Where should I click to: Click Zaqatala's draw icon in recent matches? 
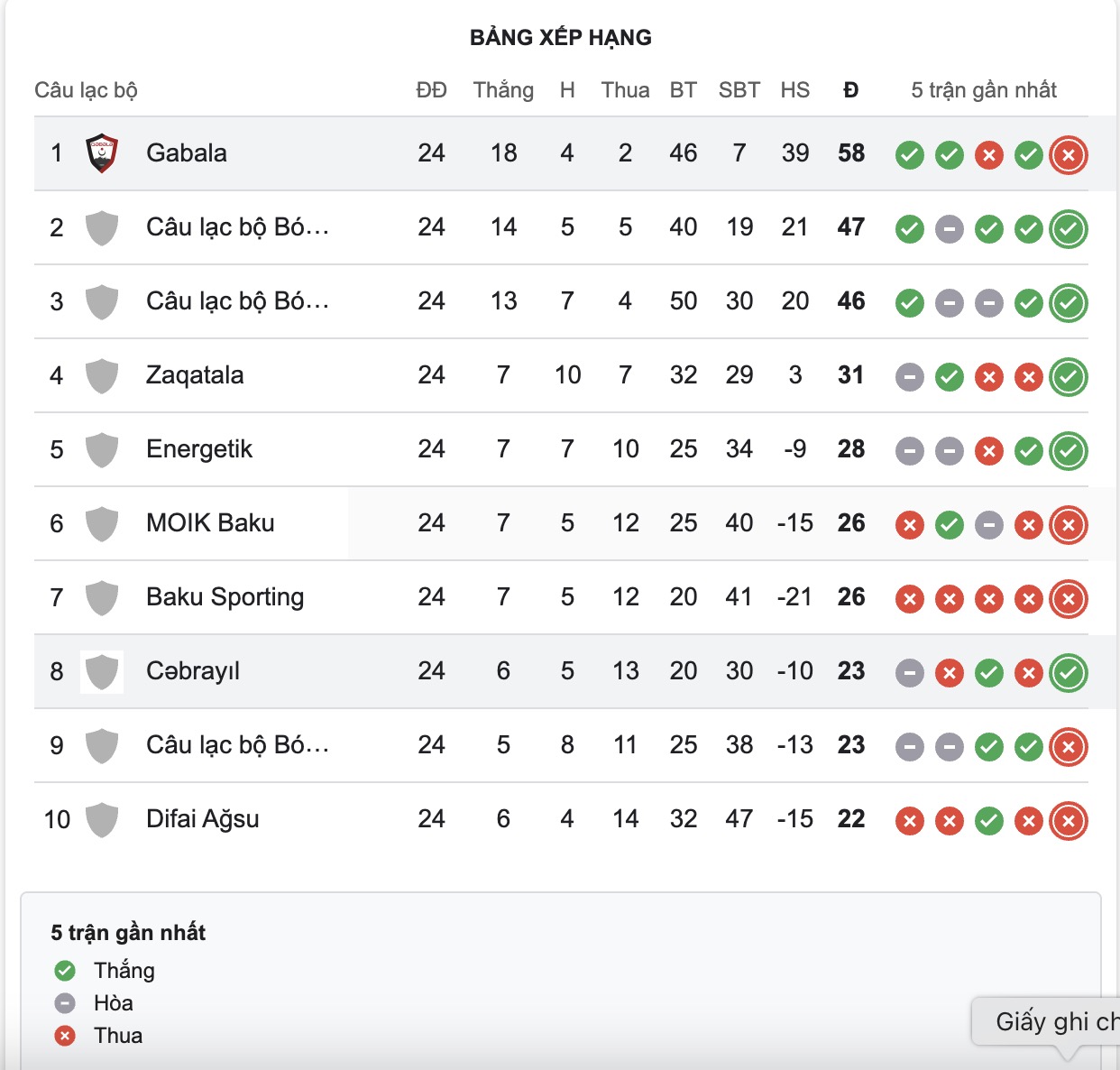tap(910, 377)
